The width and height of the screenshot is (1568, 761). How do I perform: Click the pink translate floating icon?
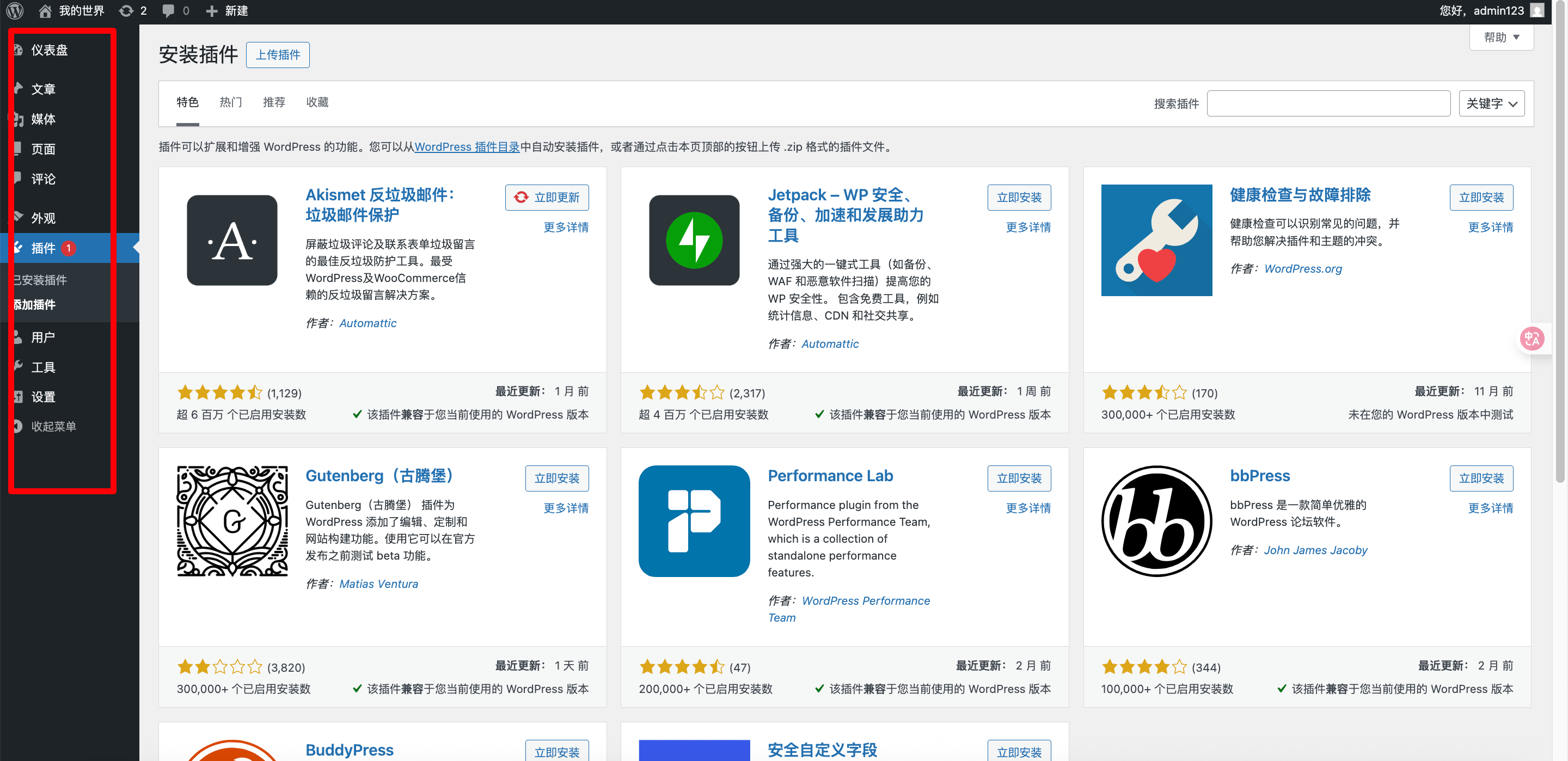(x=1532, y=338)
